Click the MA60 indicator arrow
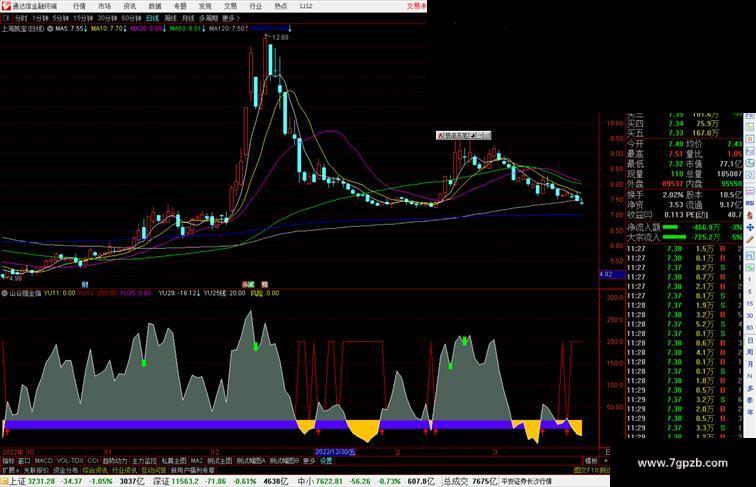This screenshot has height=487, width=756. (203, 29)
